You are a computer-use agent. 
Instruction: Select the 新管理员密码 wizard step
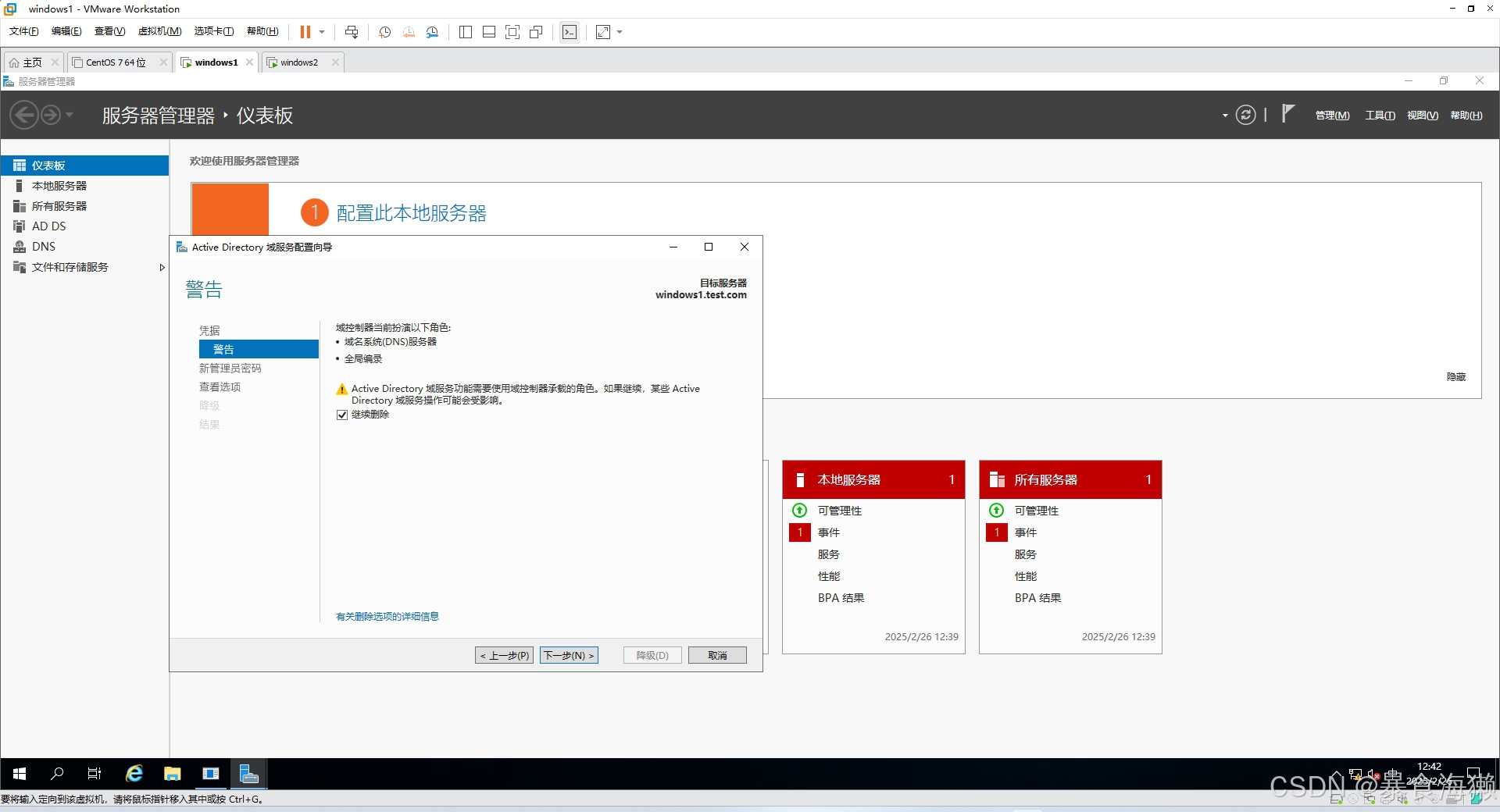tap(230, 369)
